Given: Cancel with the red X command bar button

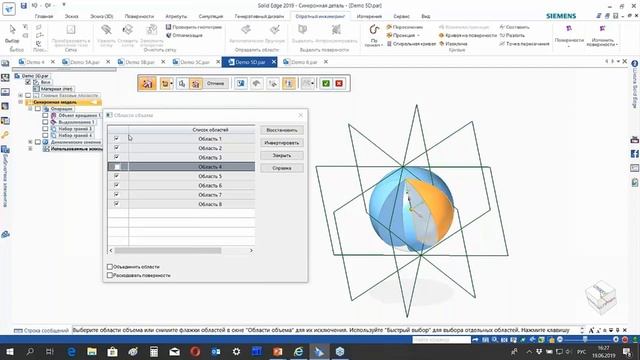Looking at the screenshot, I should click(339, 84).
